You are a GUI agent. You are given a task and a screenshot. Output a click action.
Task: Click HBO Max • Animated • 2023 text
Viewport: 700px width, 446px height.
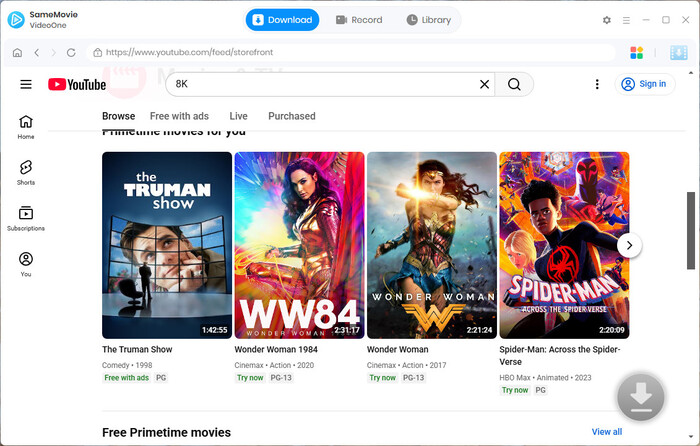click(545, 378)
